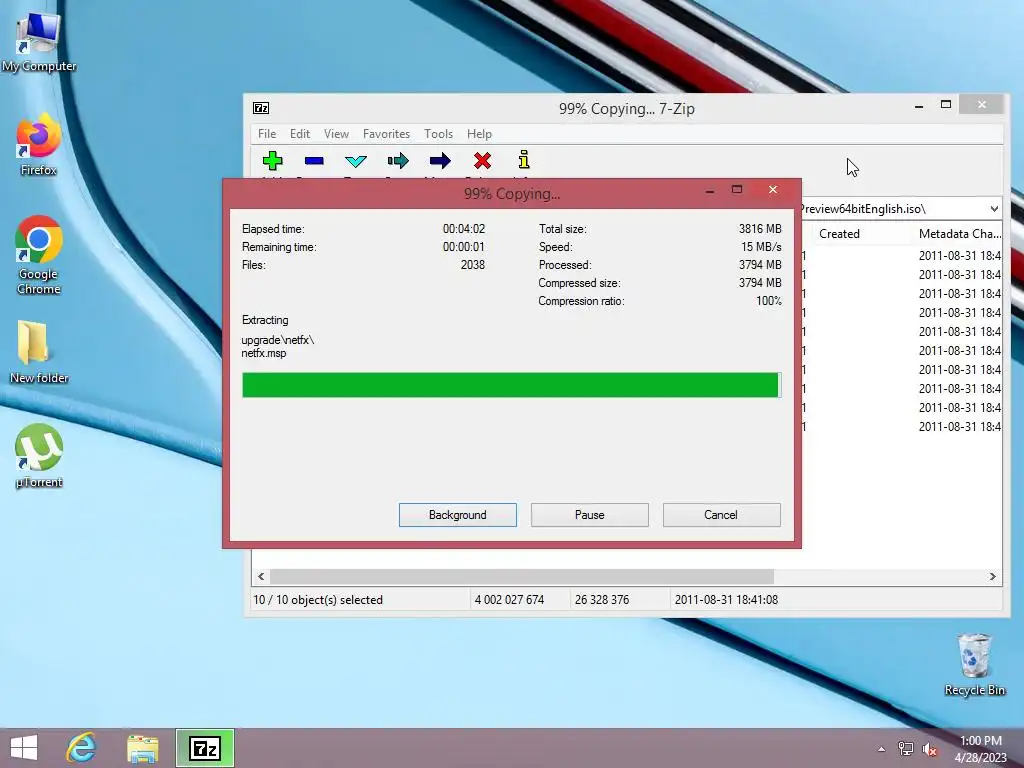Click the red X Delete toolbar icon
This screenshot has height=768, width=1024.
482,161
